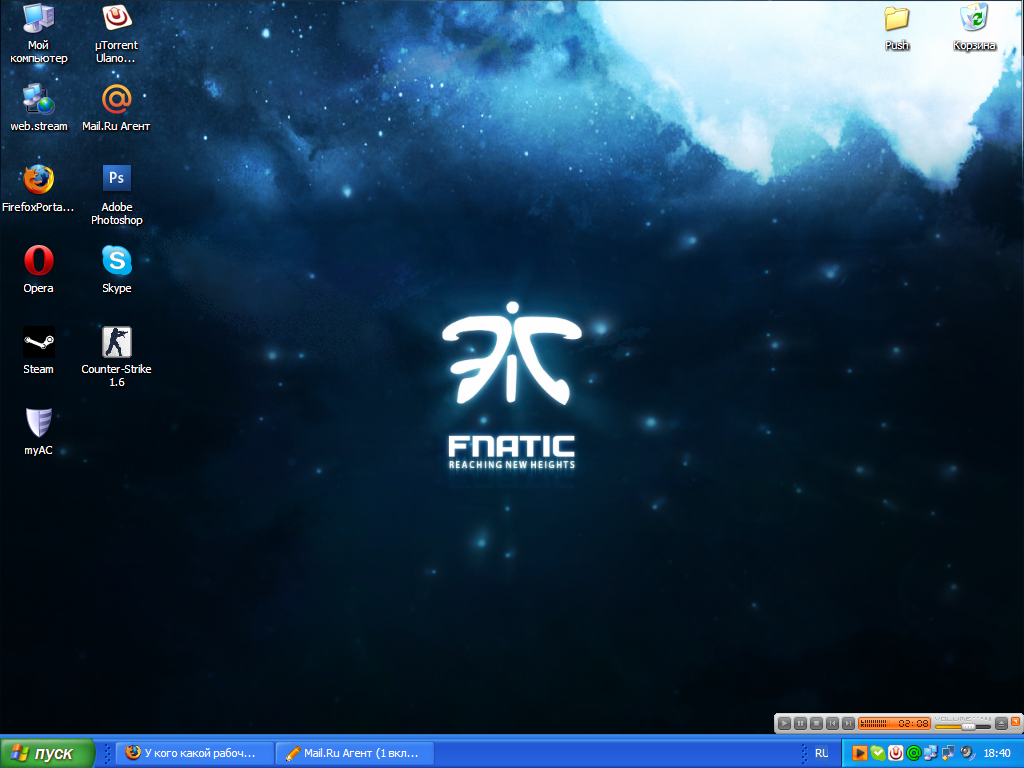The image size is (1024, 768).
Task: Click the Skype desktop icon
Action: pyautogui.click(x=116, y=262)
